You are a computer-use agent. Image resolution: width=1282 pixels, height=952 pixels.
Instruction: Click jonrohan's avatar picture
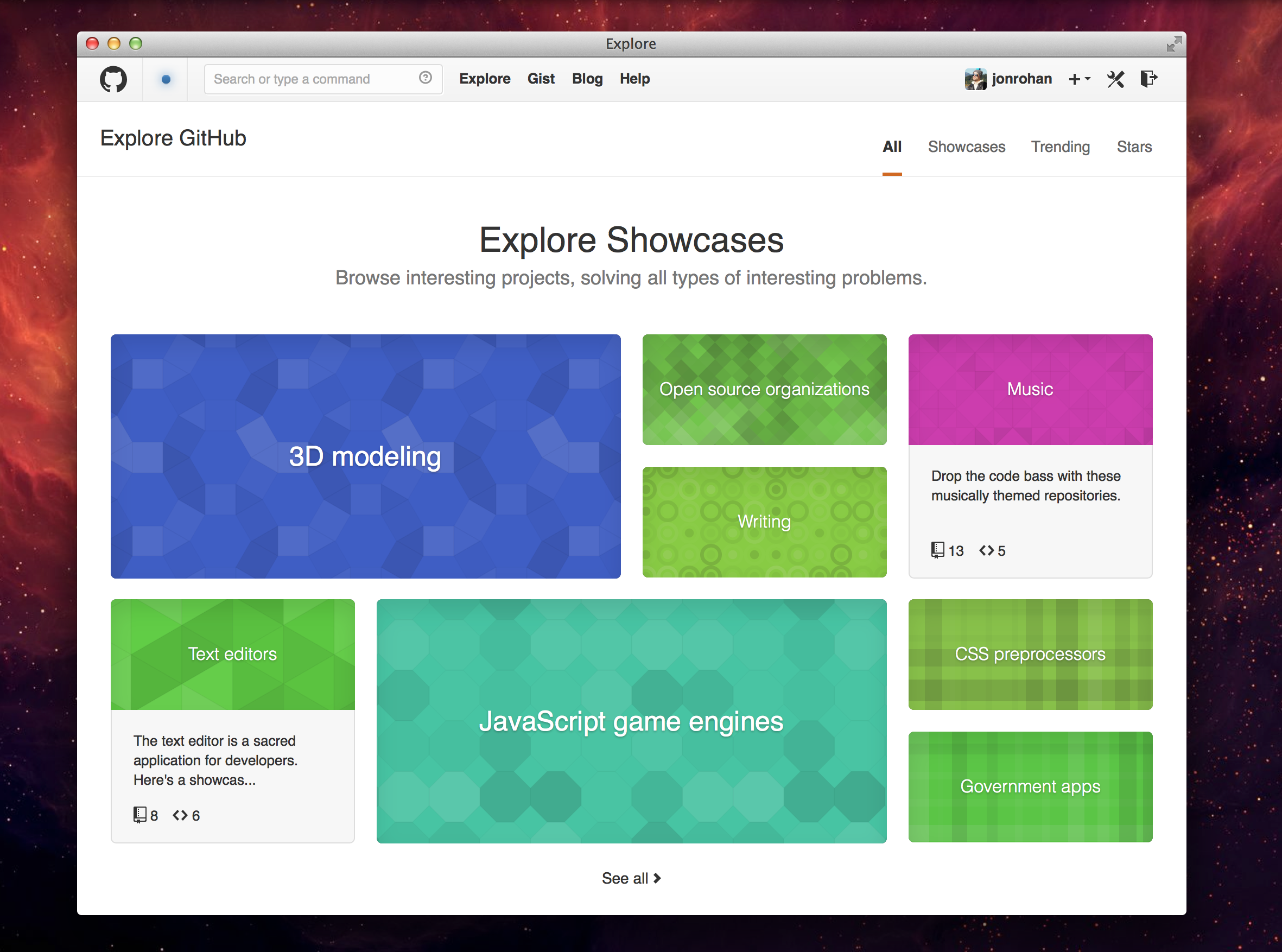975,79
